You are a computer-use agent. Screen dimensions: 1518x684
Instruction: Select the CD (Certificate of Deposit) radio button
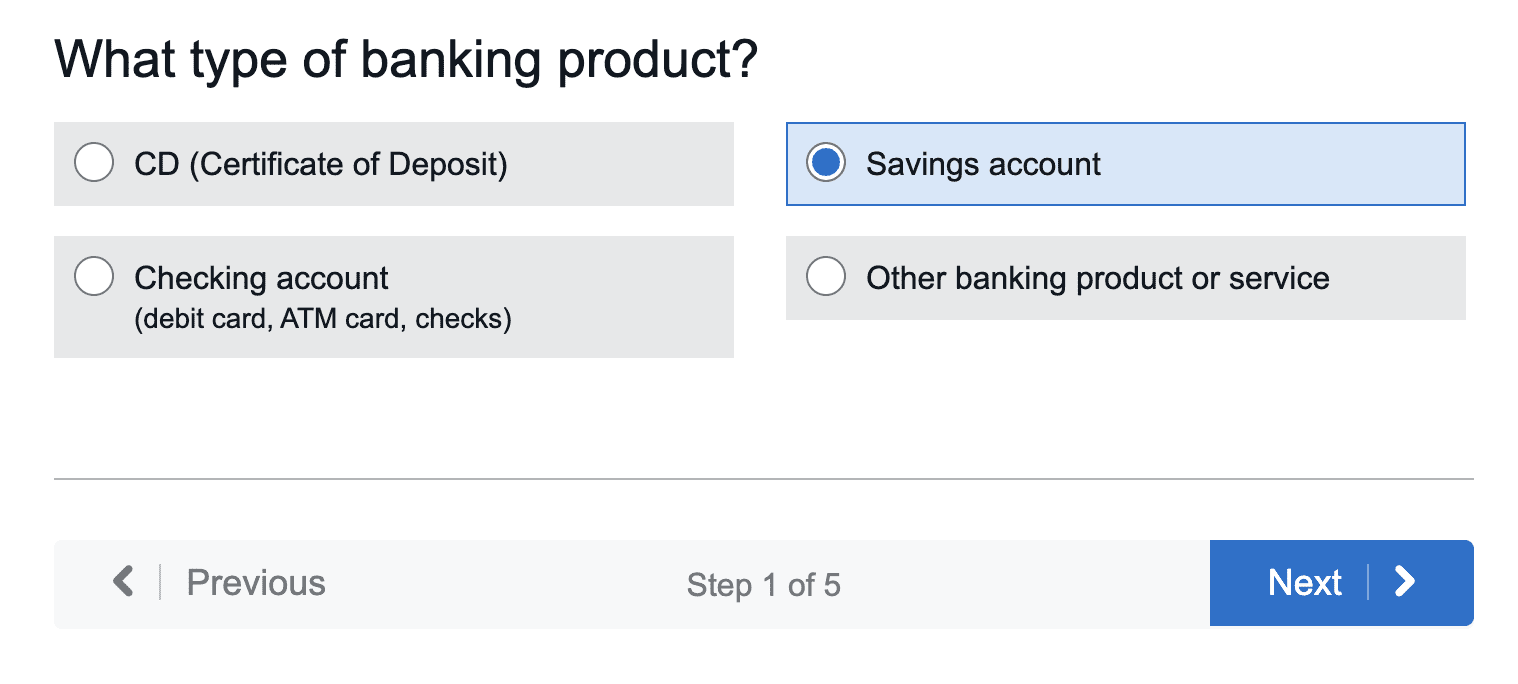[94, 163]
